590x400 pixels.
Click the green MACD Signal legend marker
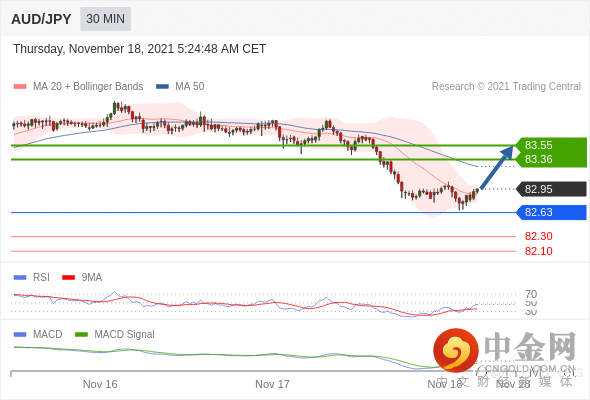tap(81, 335)
